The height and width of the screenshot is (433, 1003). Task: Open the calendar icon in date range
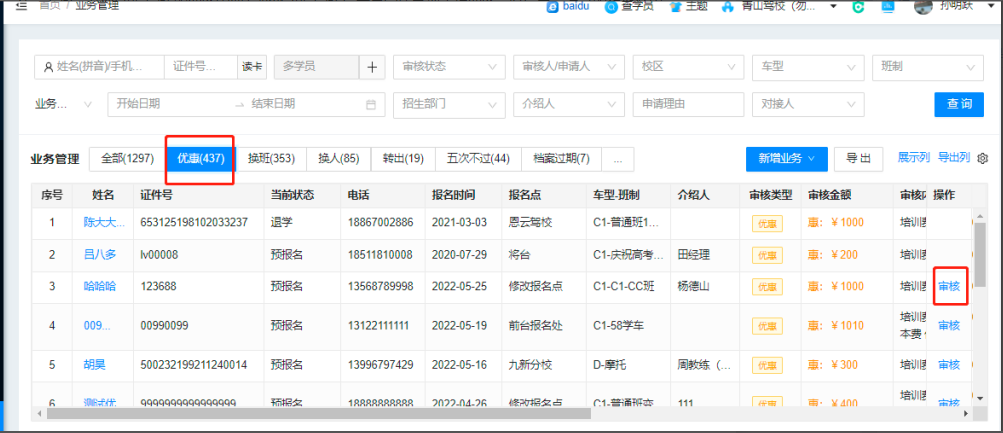[x=371, y=104]
